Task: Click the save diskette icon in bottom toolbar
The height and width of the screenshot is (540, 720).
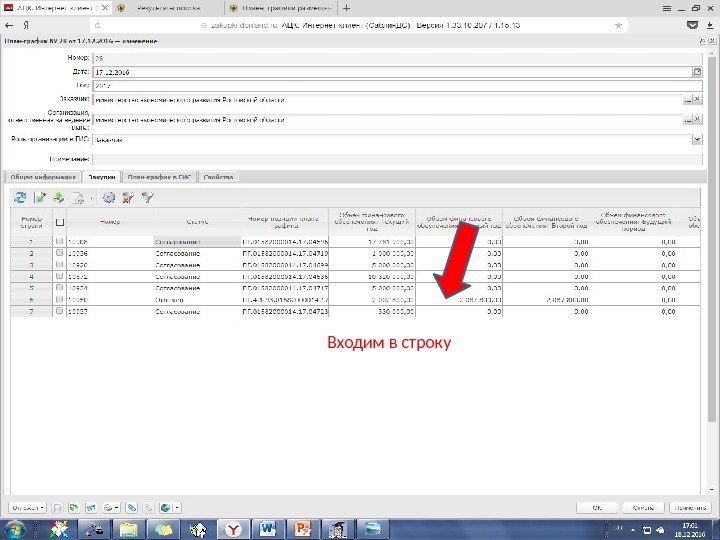Action: coord(57,507)
